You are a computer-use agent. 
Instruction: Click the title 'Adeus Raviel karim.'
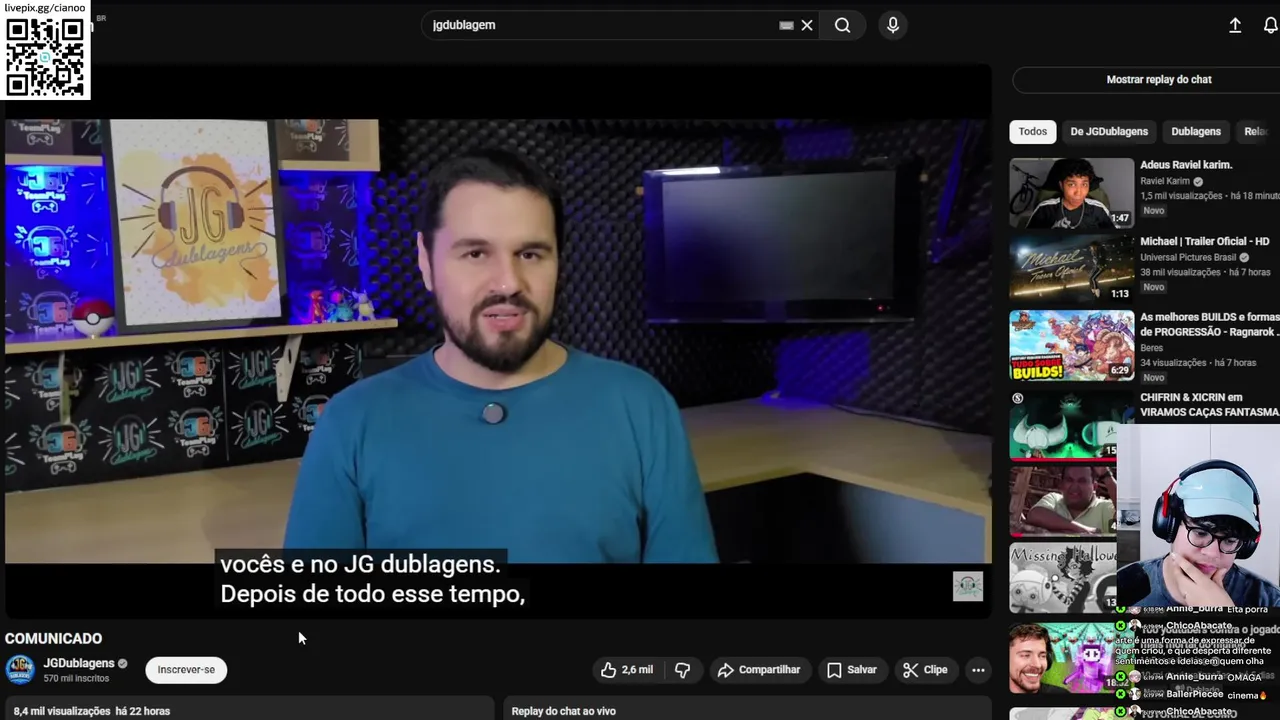[x=1186, y=165]
